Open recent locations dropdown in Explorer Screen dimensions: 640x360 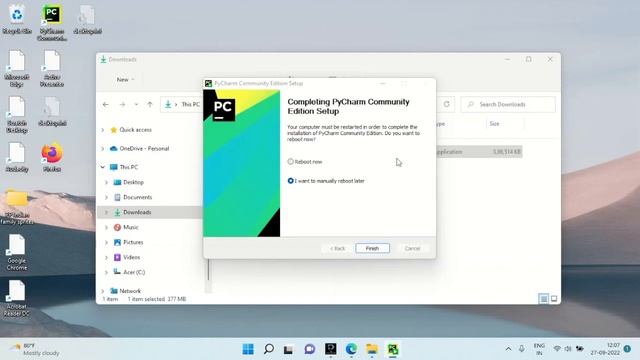[x=136, y=104]
